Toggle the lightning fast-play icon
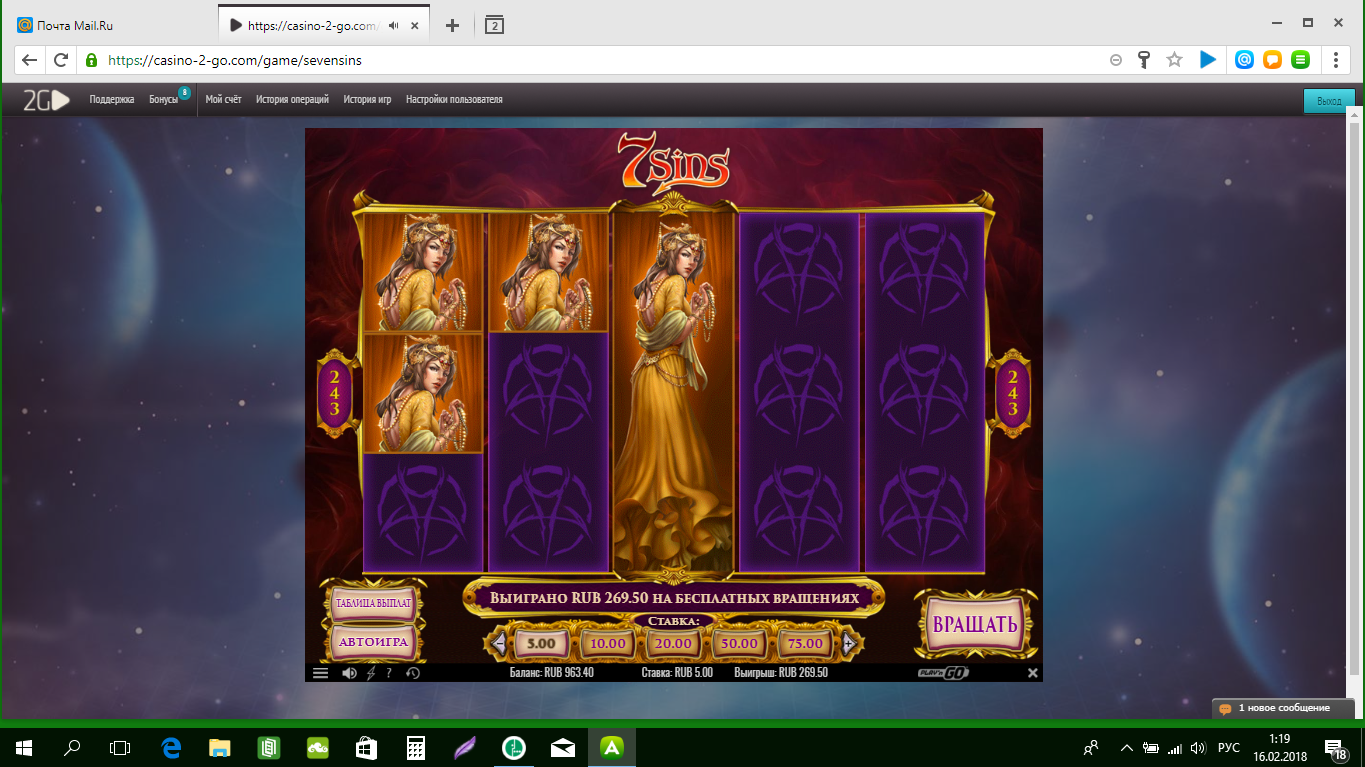The image size is (1365, 767). 371,673
